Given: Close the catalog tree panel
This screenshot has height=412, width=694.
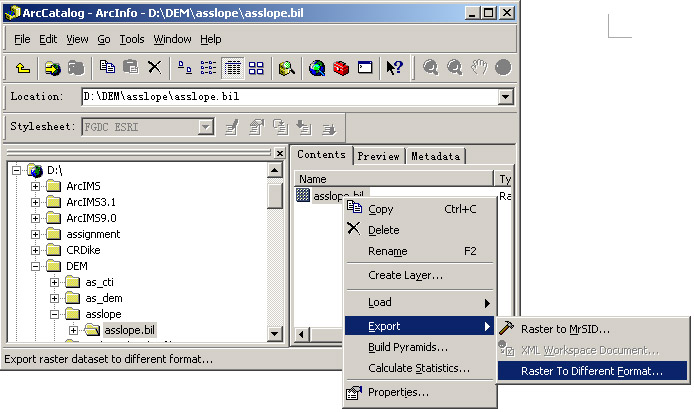Looking at the screenshot, I should point(280,154).
